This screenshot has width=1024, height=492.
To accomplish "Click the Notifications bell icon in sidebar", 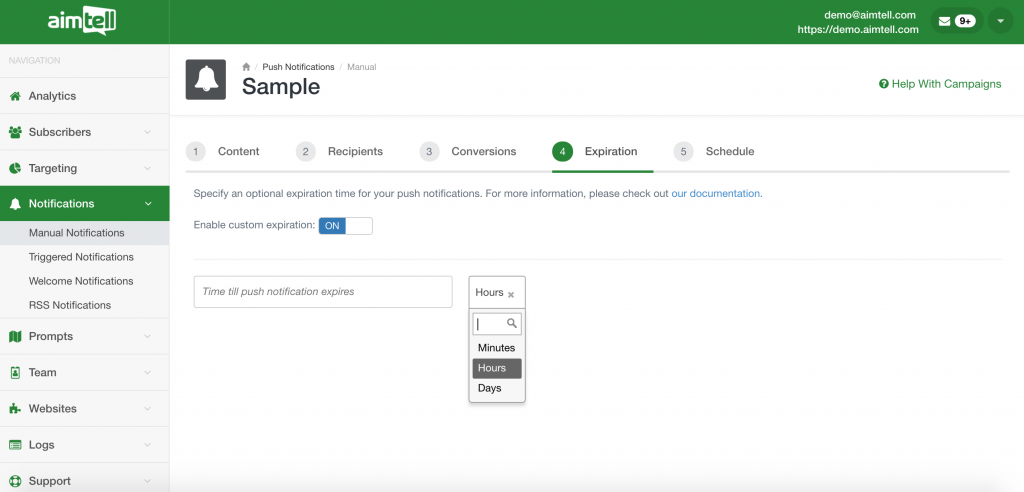I will coord(15,204).
